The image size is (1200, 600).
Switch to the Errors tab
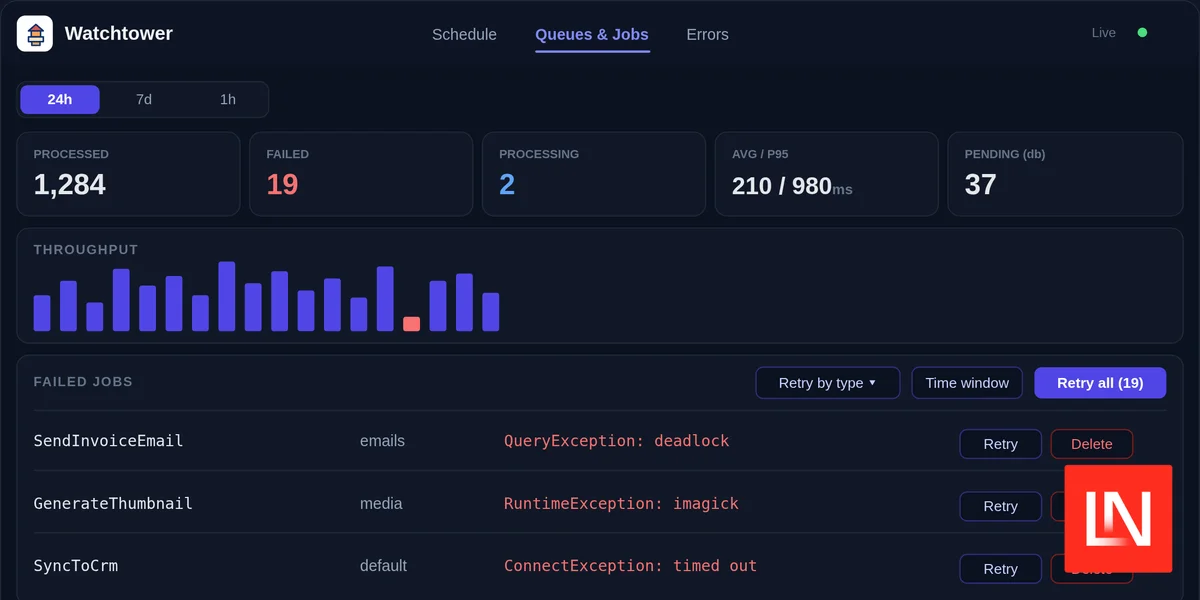707,34
